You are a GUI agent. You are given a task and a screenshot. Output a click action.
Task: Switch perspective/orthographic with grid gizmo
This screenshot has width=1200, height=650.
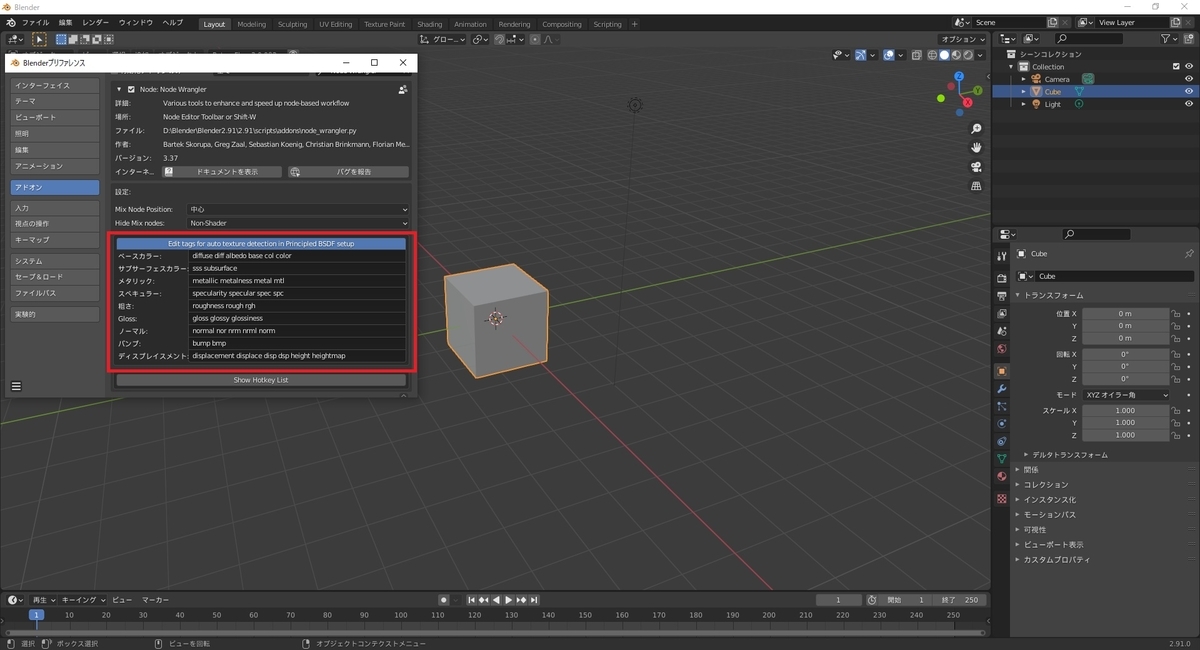click(976, 186)
